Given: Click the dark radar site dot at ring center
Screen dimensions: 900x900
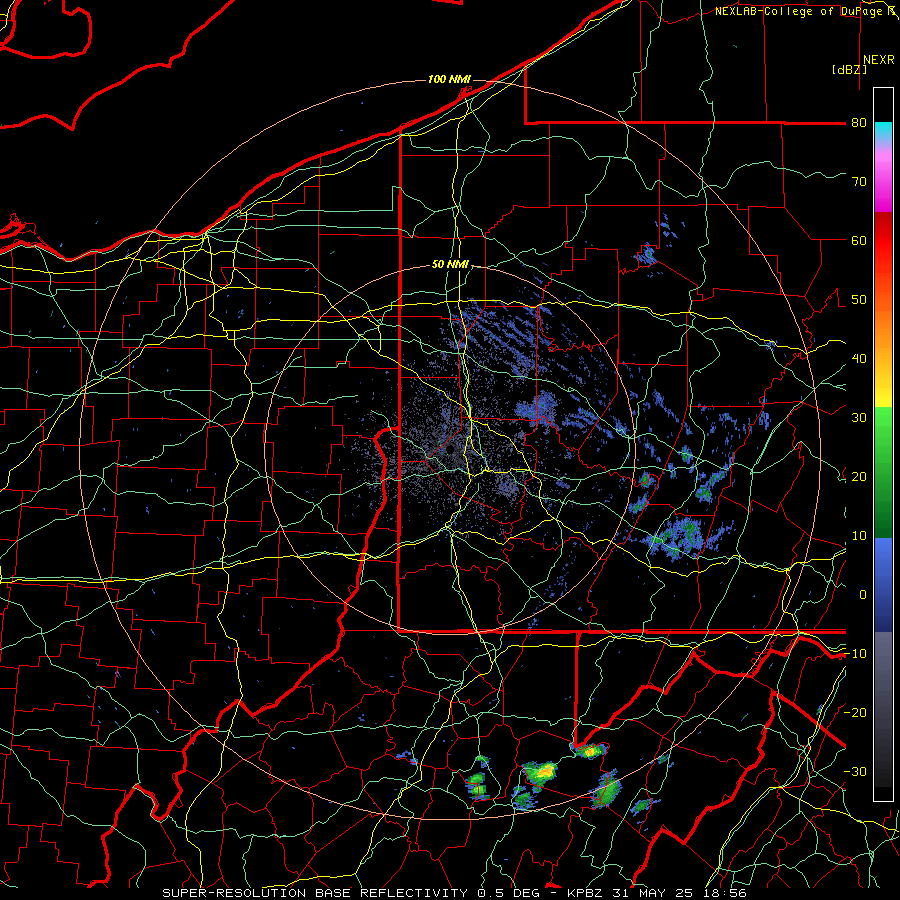Looking at the screenshot, I should [450, 449].
